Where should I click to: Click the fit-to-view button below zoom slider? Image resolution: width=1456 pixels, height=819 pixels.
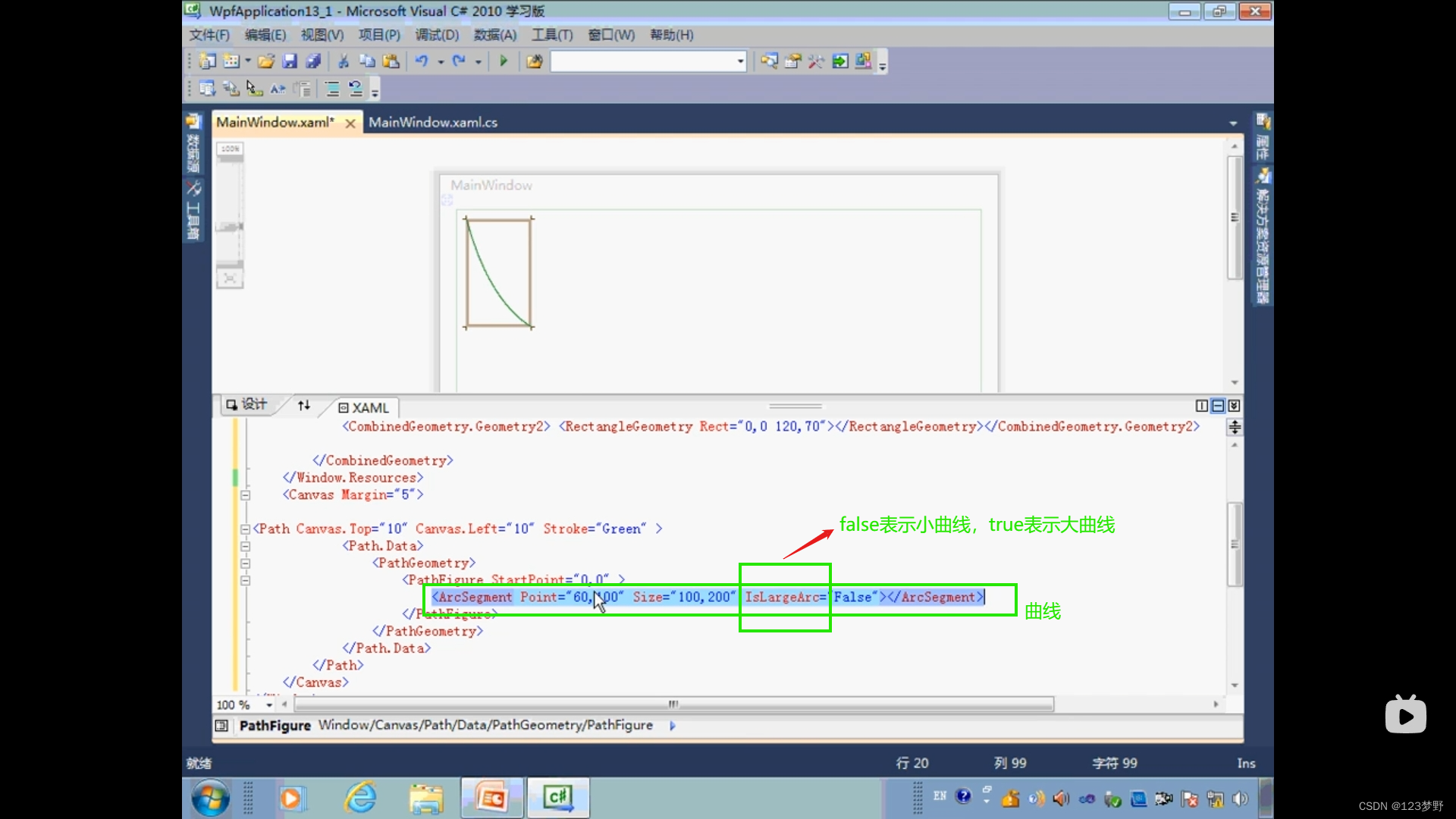pos(230,279)
